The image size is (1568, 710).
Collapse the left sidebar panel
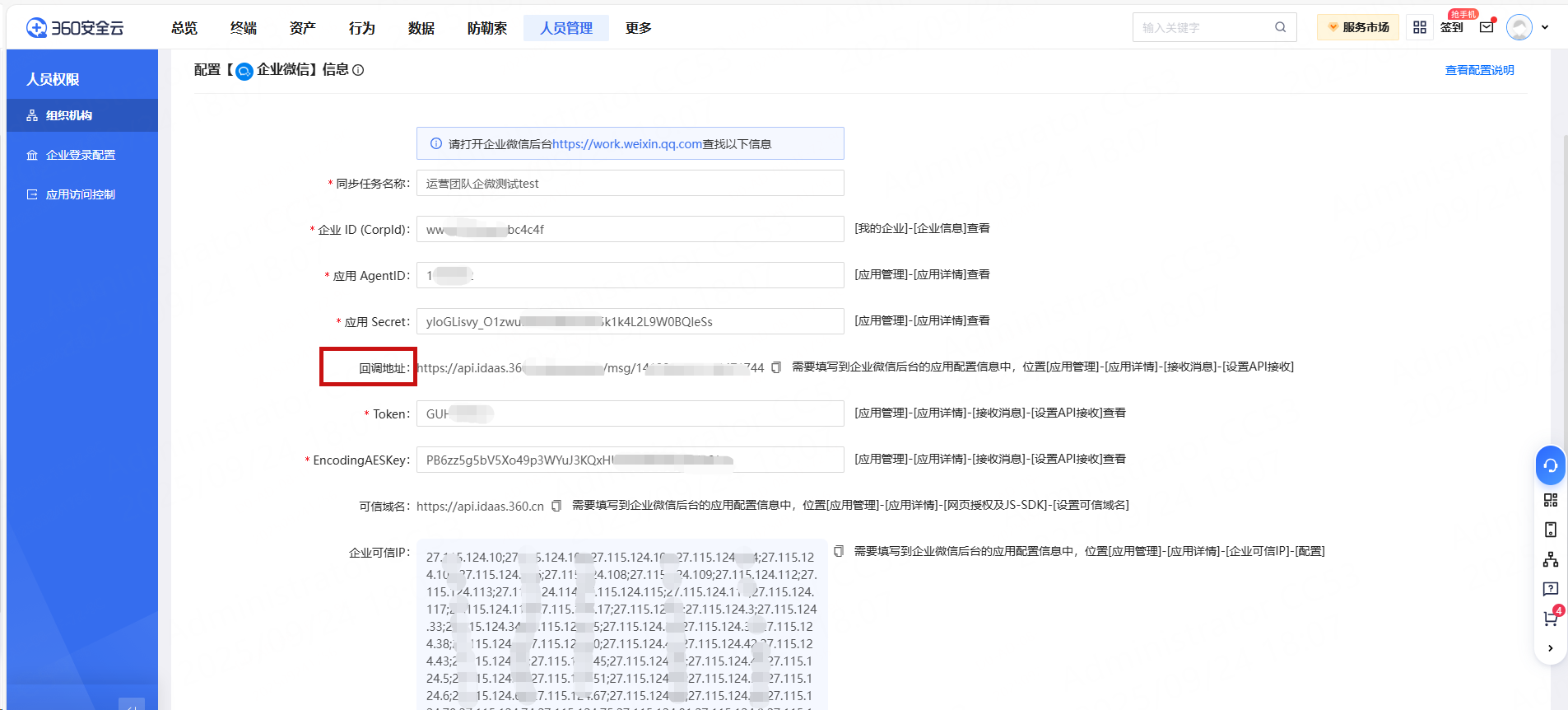pos(132,704)
